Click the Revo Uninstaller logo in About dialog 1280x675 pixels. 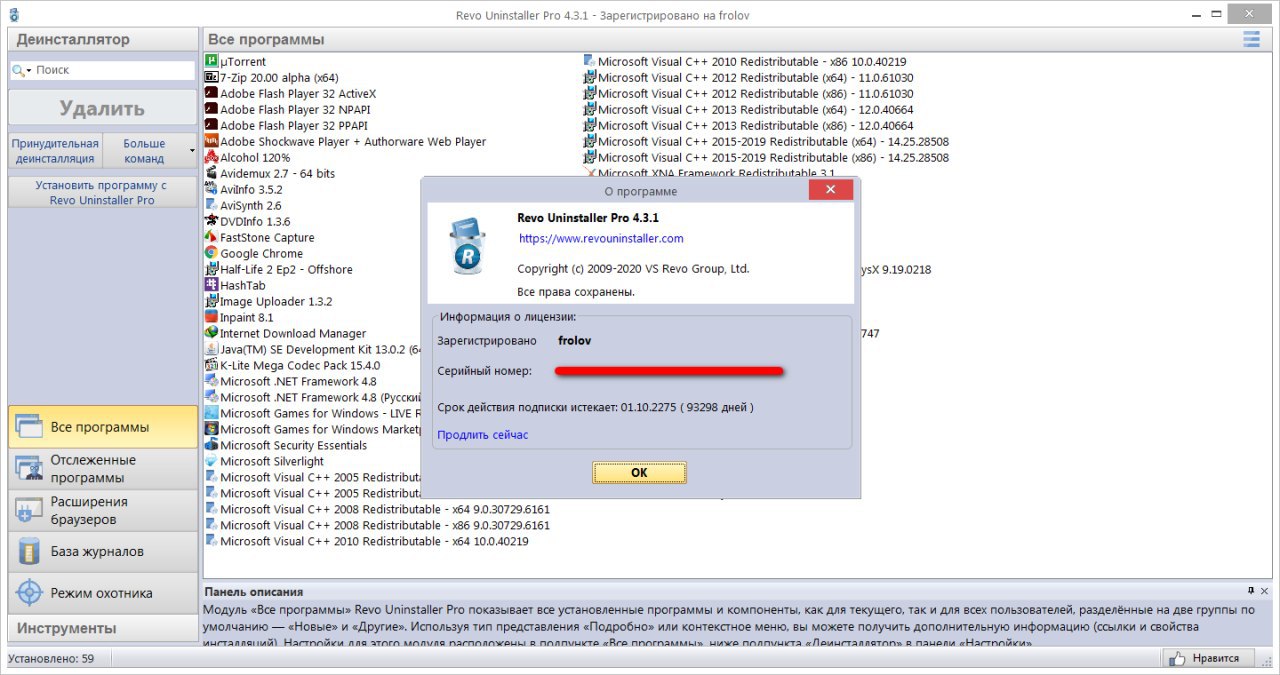point(467,248)
